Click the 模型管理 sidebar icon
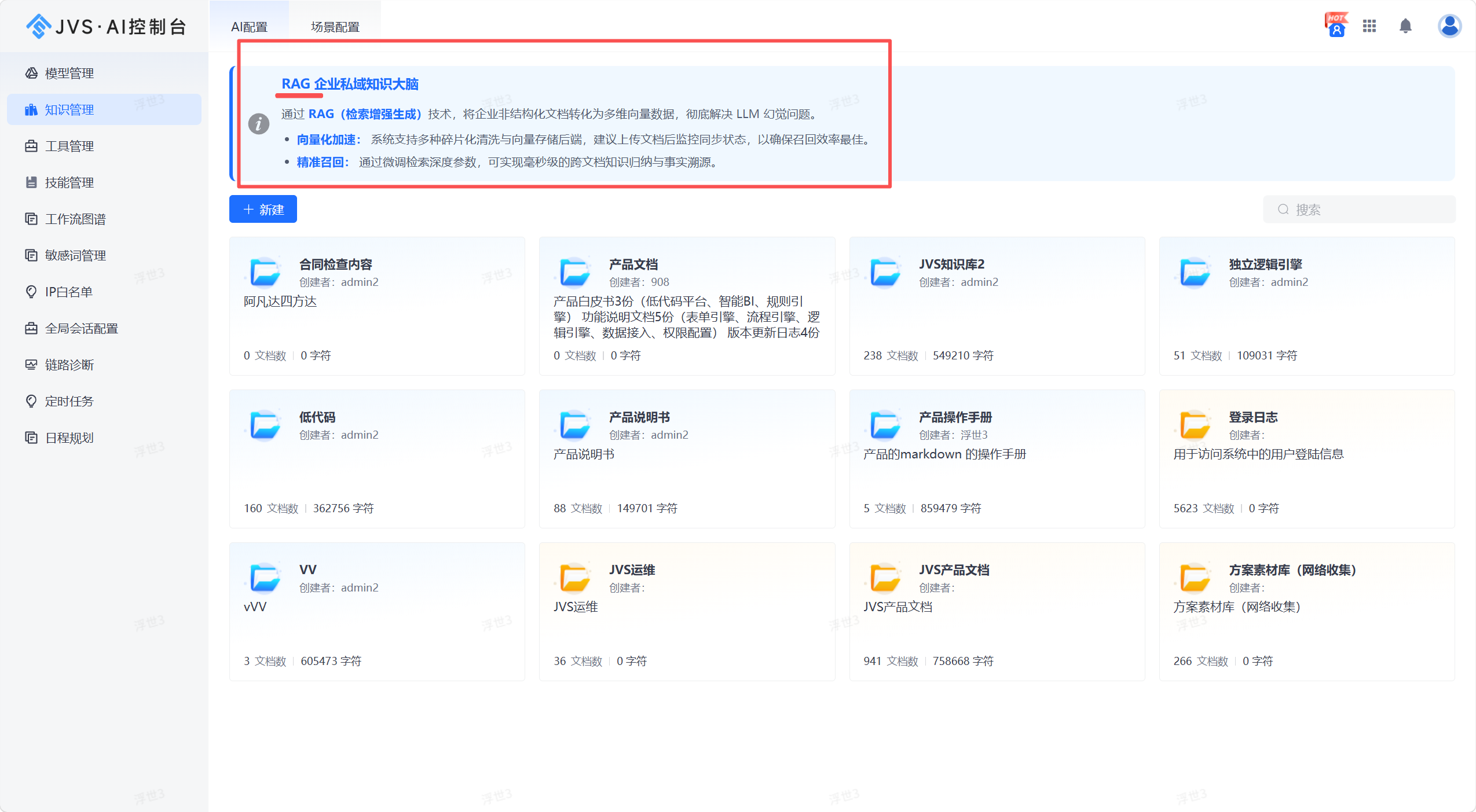Viewport: 1476px width, 812px height. [x=31, y=73]
